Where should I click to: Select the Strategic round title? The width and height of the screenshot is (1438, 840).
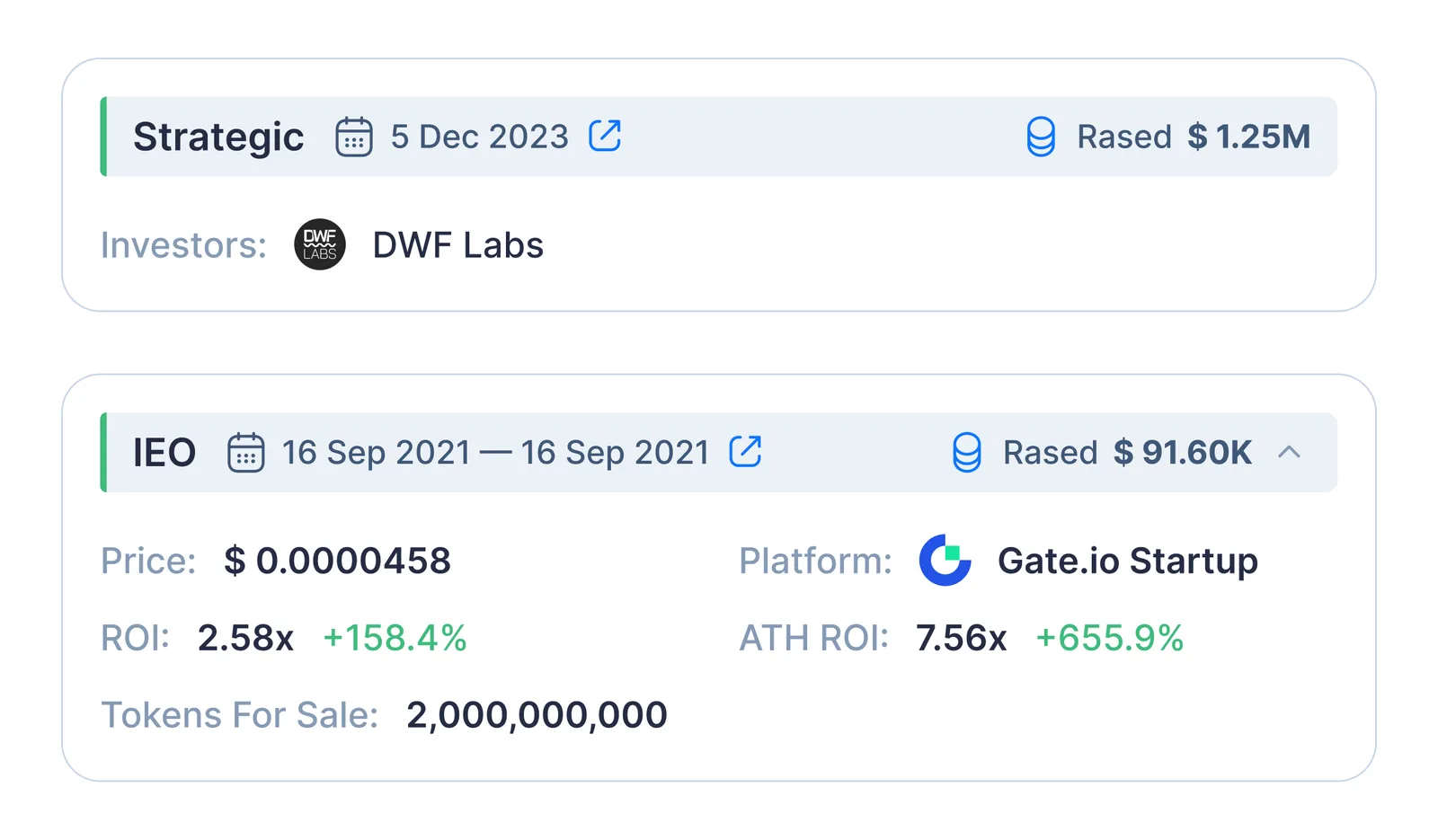[x=218, y=138]
